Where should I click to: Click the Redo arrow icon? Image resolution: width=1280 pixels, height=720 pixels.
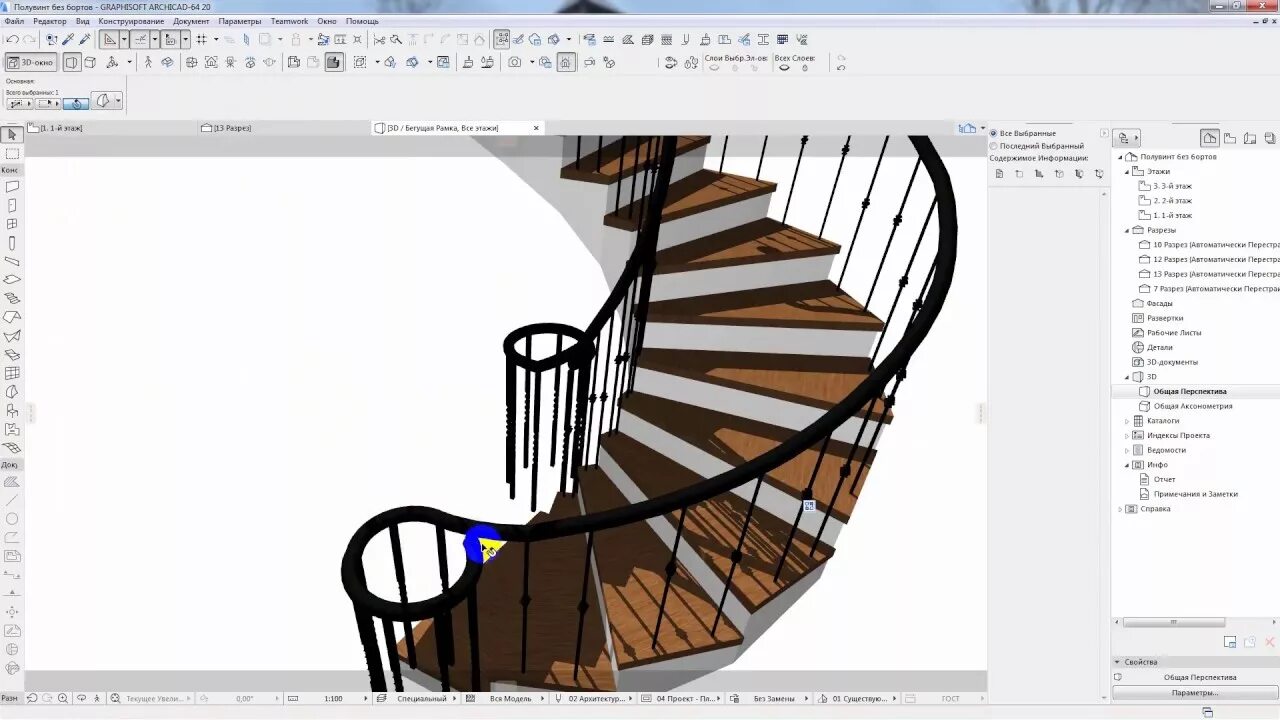[x=29, y=40]
